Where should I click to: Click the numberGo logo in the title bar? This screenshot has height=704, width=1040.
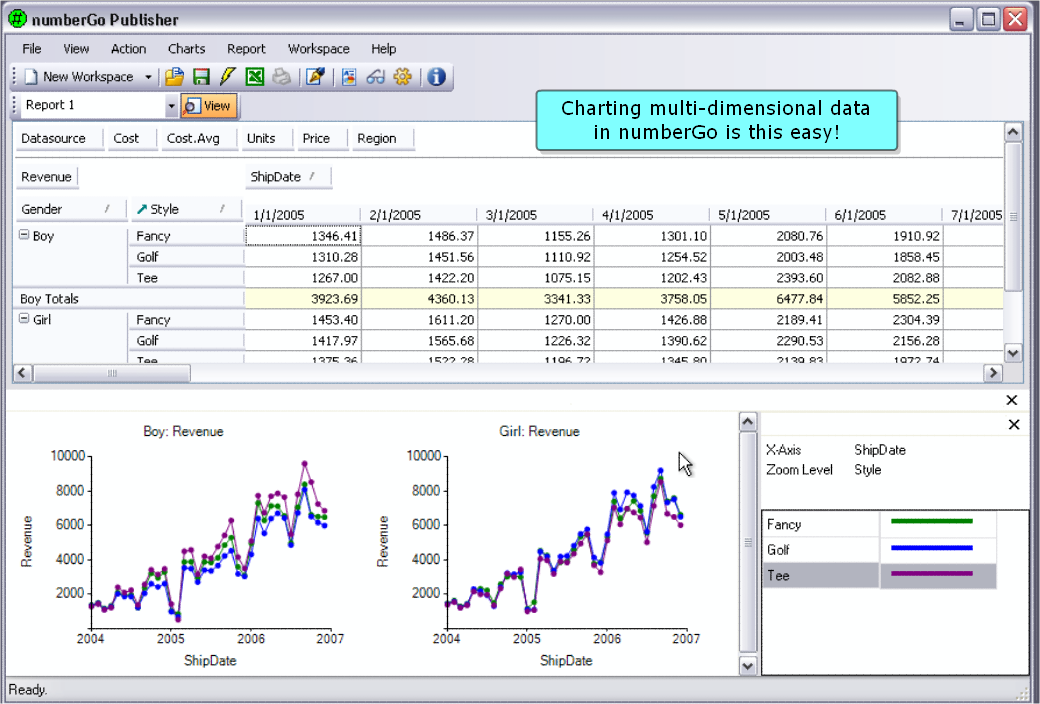point(17,19)
